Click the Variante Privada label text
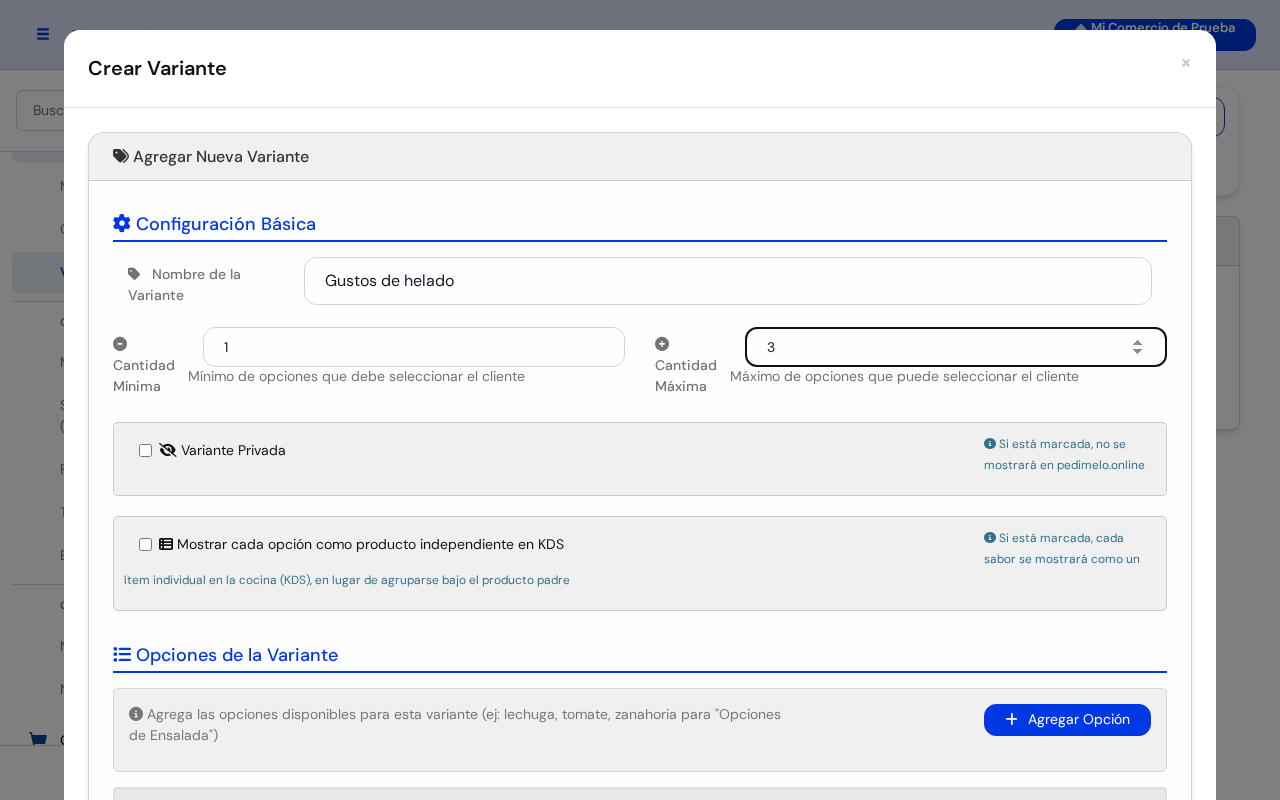The height and width of the screenshot is (800, 1280). tap(233, 450)
